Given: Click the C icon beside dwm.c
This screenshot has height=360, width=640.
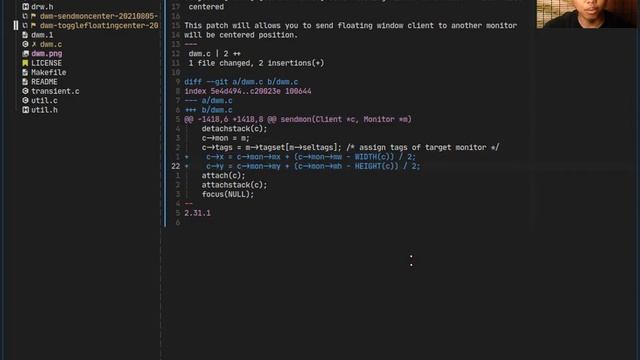Looking at the screenshot, I should click(x=25, y=44).
